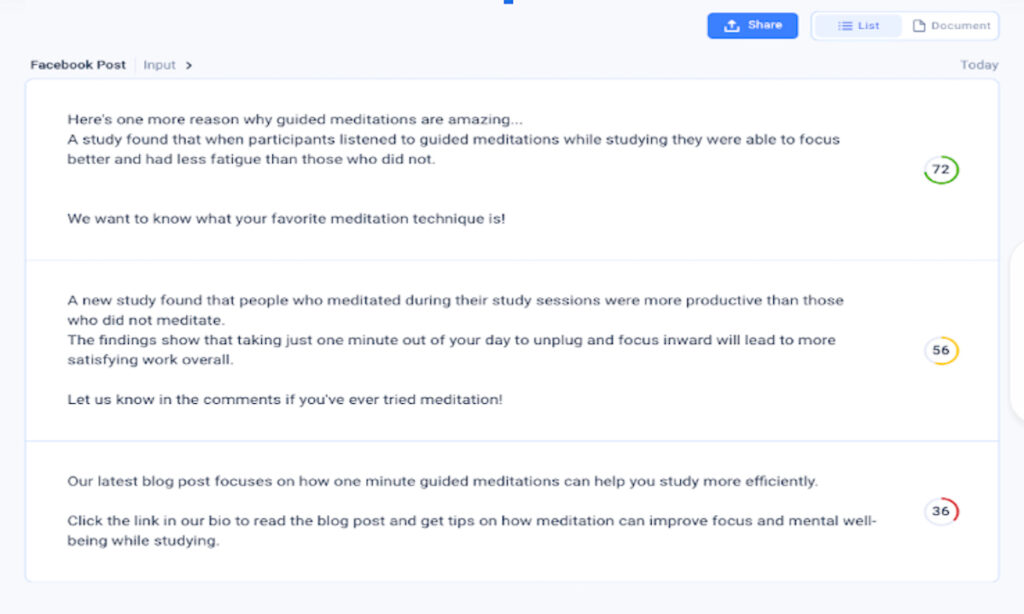Click the blue progress marker at top
The height and width of the screenshot is (614, 1024).
click(508, 2)
